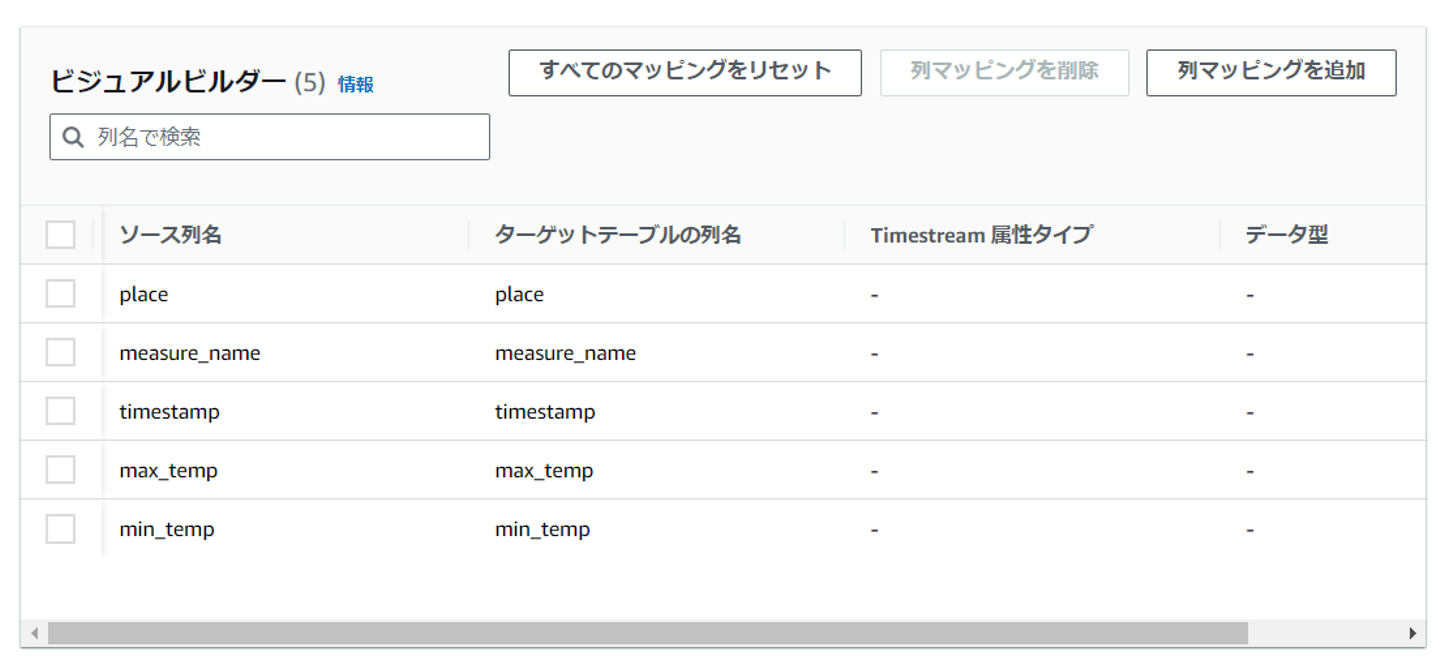This screenshot has height=668, width=1440.
Task: Click the timestamp target column cell
Action: (545, 412)
